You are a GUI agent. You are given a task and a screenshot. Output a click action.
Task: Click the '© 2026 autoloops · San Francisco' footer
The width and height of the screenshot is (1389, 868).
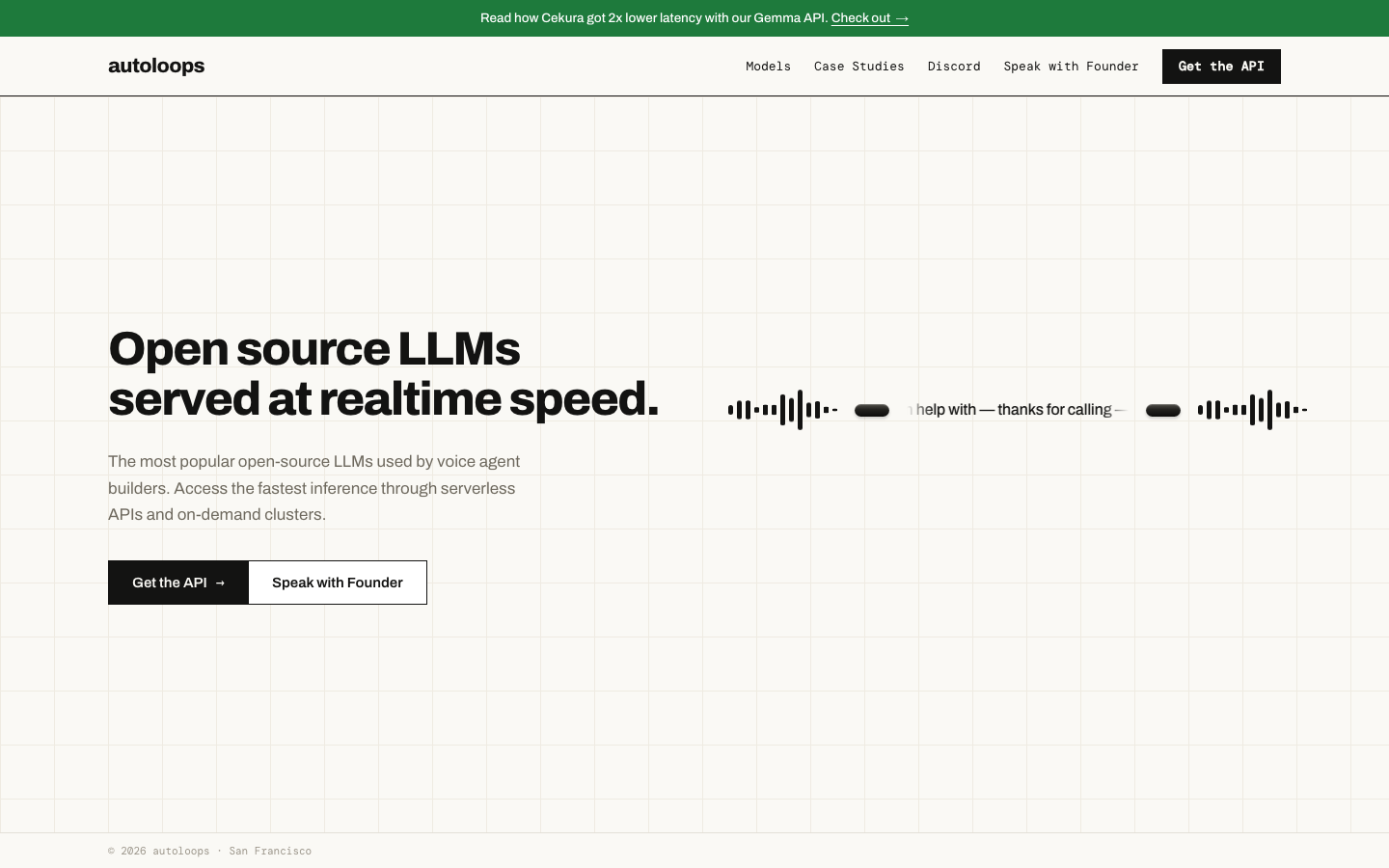pos(209,851)
